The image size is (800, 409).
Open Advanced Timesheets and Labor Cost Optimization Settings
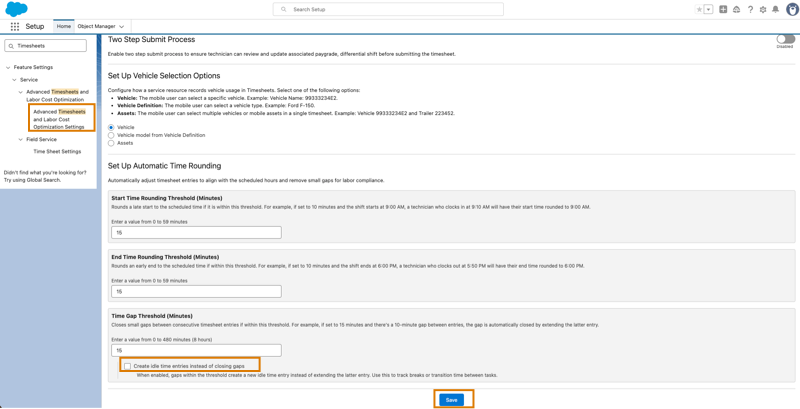coord(60,119)
